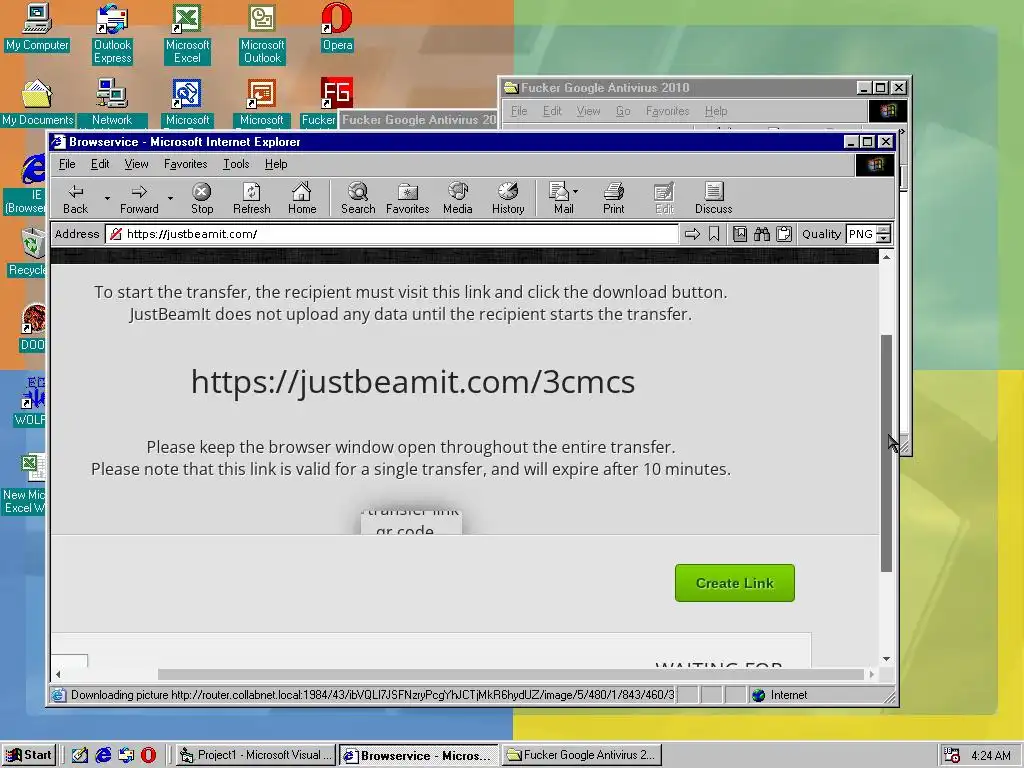Select the Outlook Express desktop icon

112,34
